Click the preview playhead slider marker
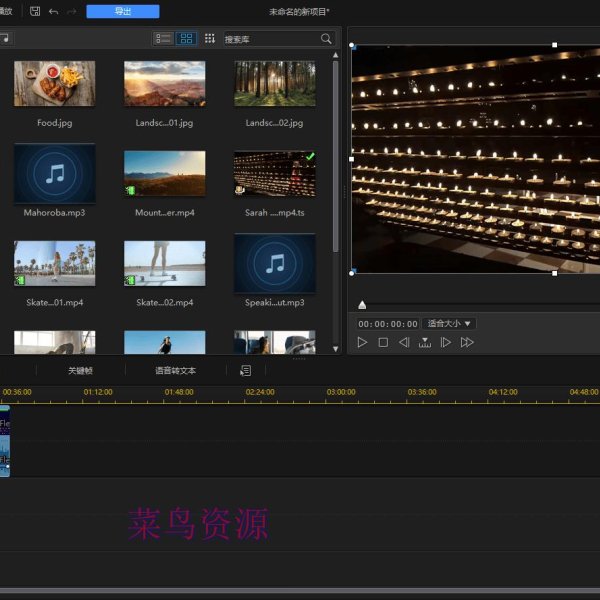The width and height of the screenshot is (600, 600). coord(362,305)
